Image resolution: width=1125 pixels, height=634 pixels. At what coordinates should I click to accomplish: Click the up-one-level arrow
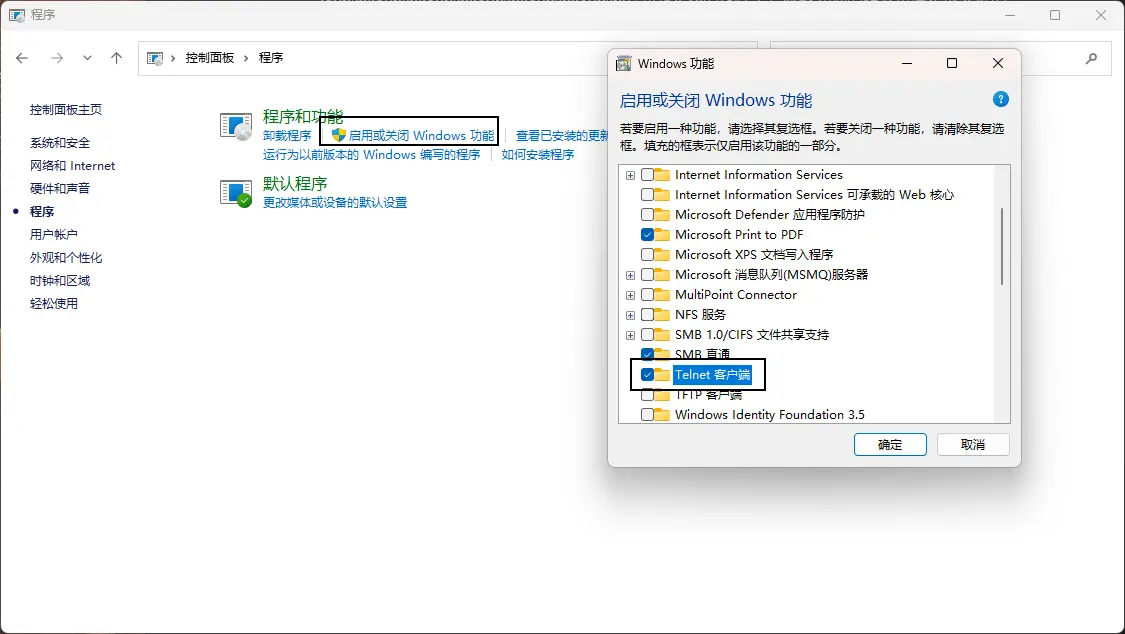click(x=116, y=58)
